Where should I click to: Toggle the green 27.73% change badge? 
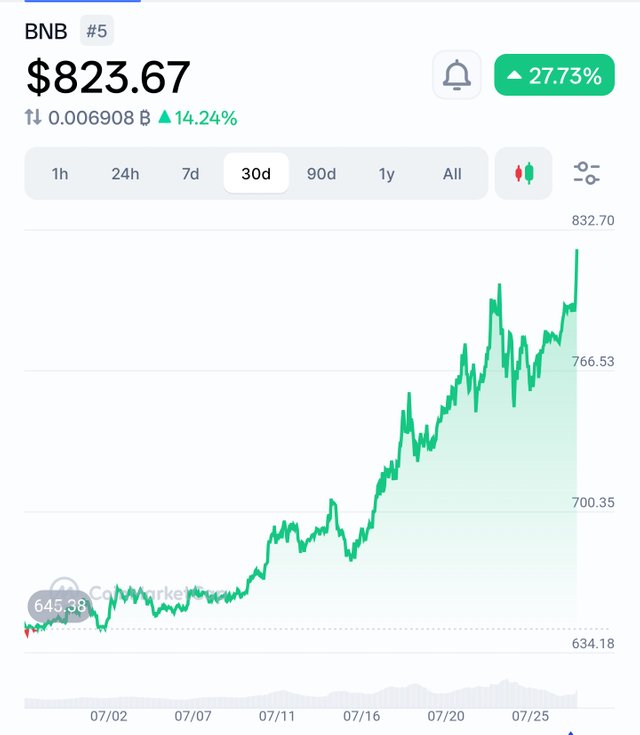pos(553,75)
